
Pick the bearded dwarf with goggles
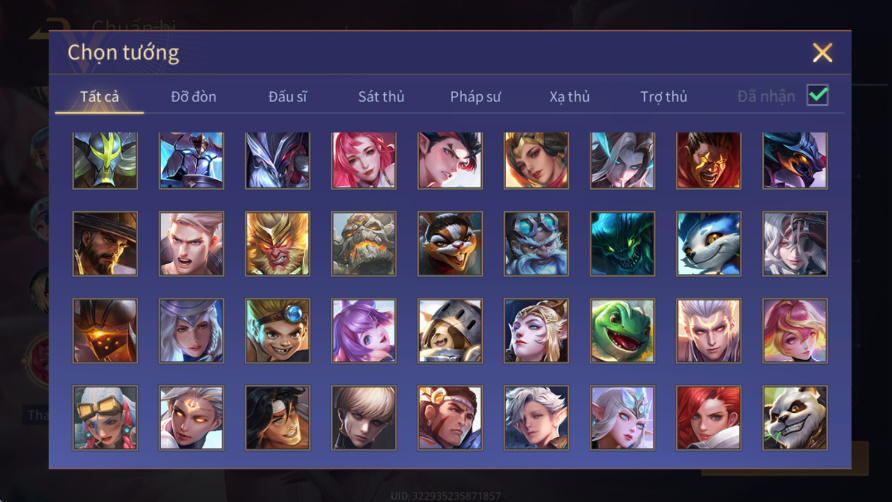coord(536,244)
